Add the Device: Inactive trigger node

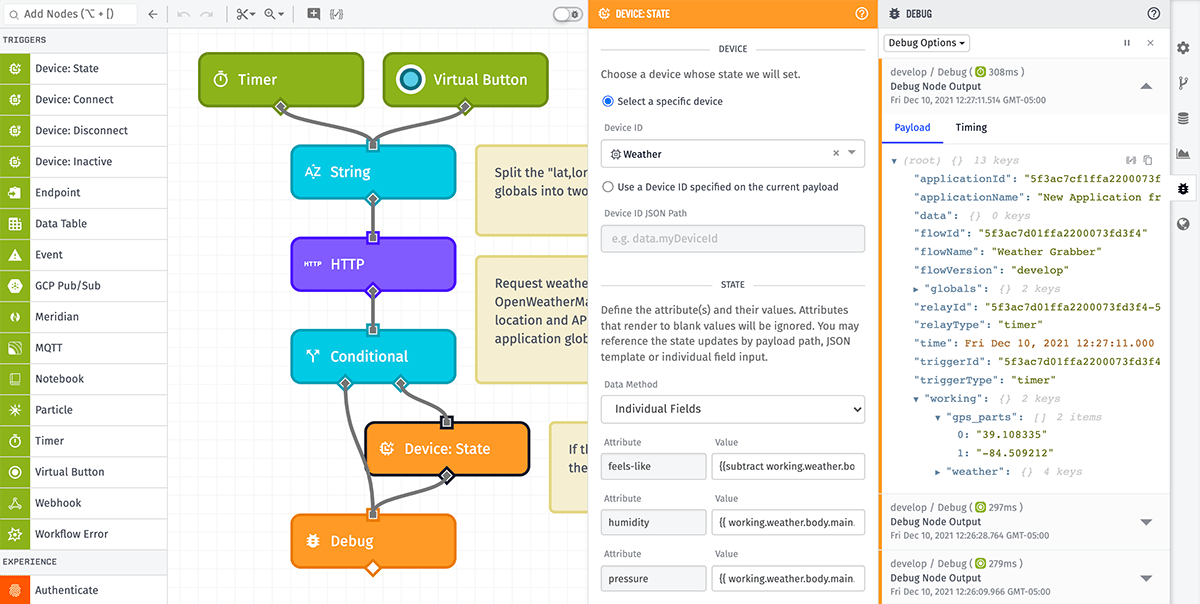tap(83, 162)
